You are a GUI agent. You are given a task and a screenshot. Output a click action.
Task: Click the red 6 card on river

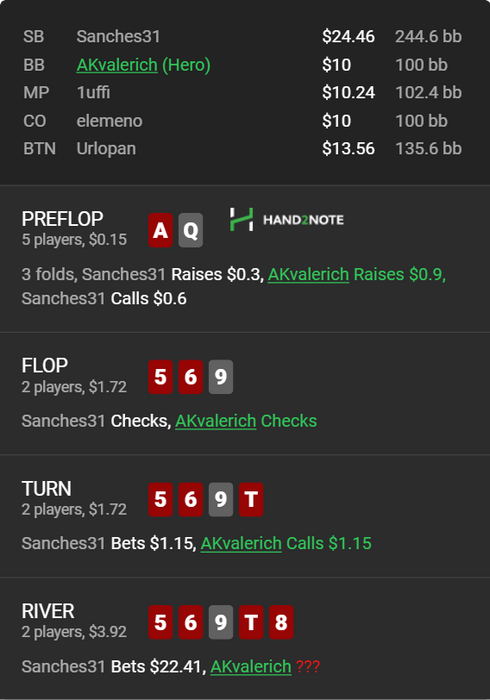point(191,622)
